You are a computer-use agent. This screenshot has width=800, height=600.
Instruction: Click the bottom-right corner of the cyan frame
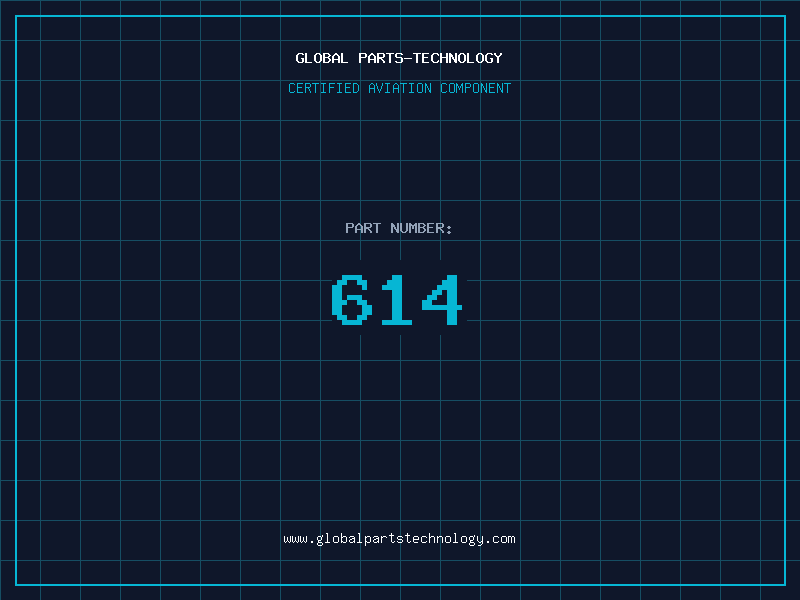(784, 584)
